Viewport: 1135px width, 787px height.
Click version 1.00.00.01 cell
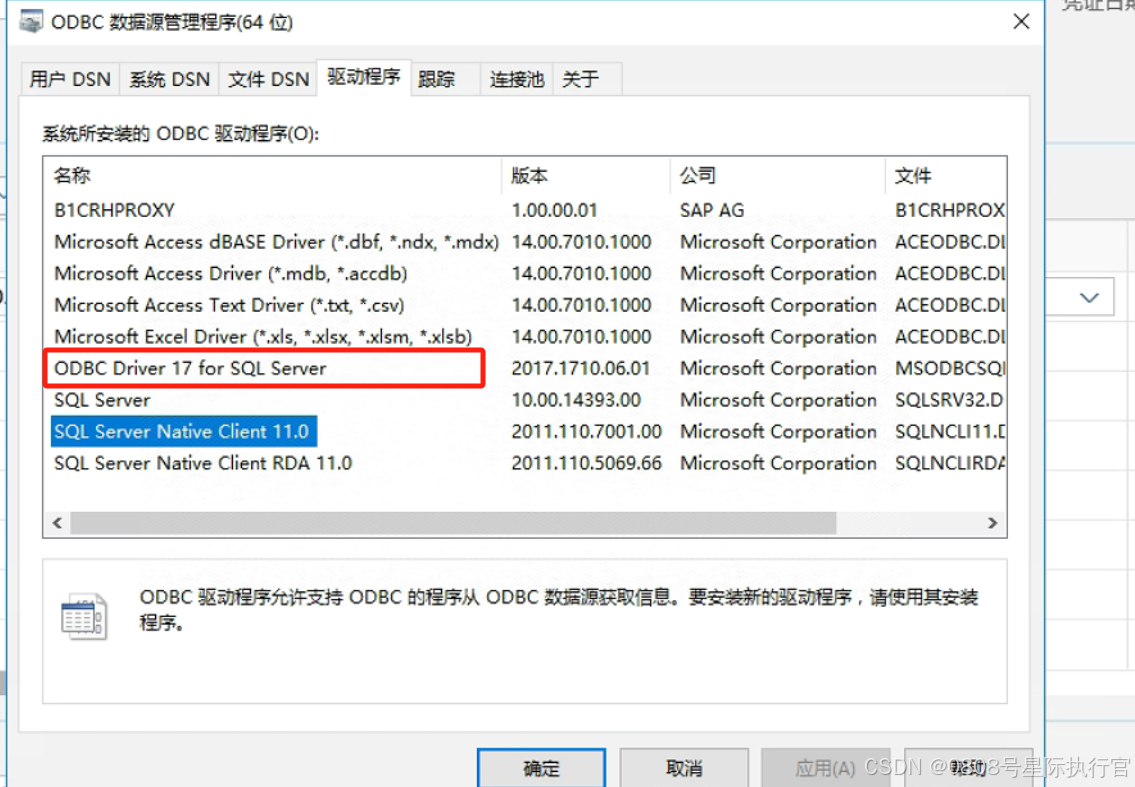click(554, 210)
